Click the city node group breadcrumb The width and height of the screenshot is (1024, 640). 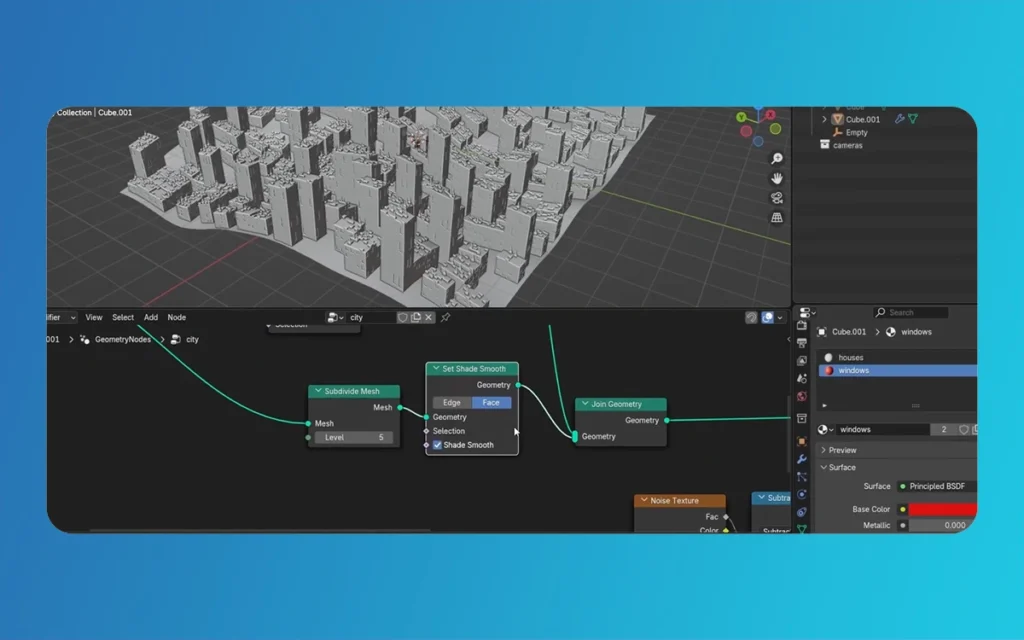(185, 340)
